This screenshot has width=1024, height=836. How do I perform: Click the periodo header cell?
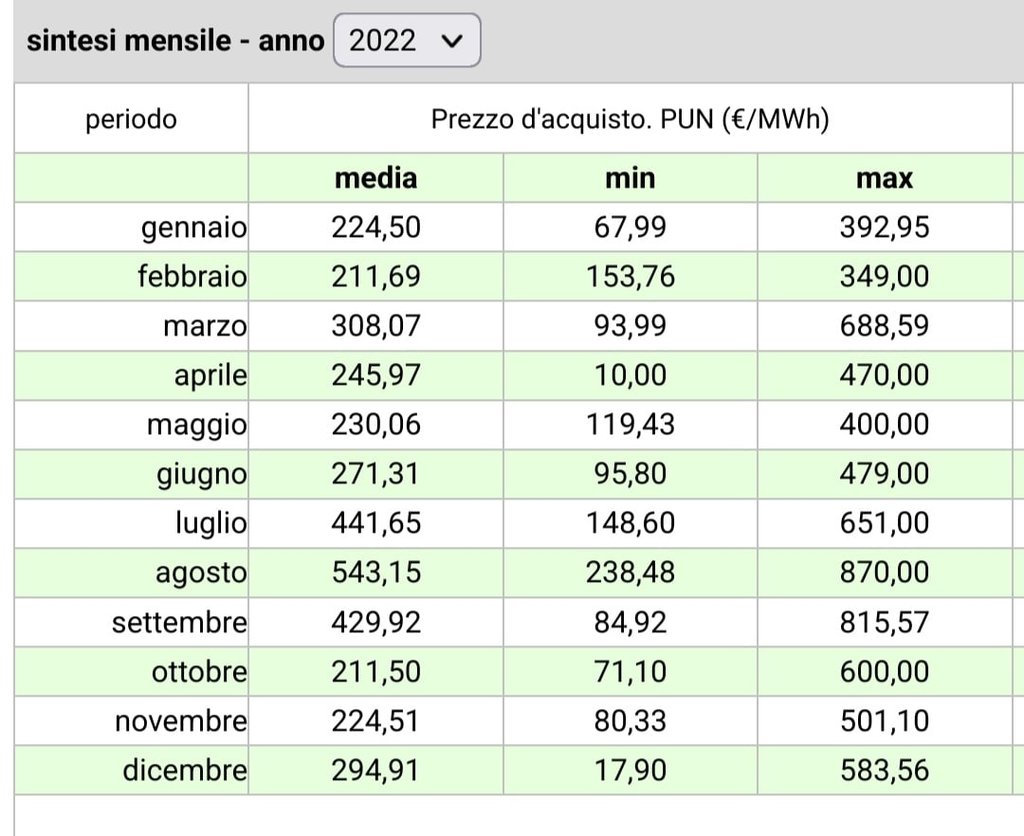131,119
